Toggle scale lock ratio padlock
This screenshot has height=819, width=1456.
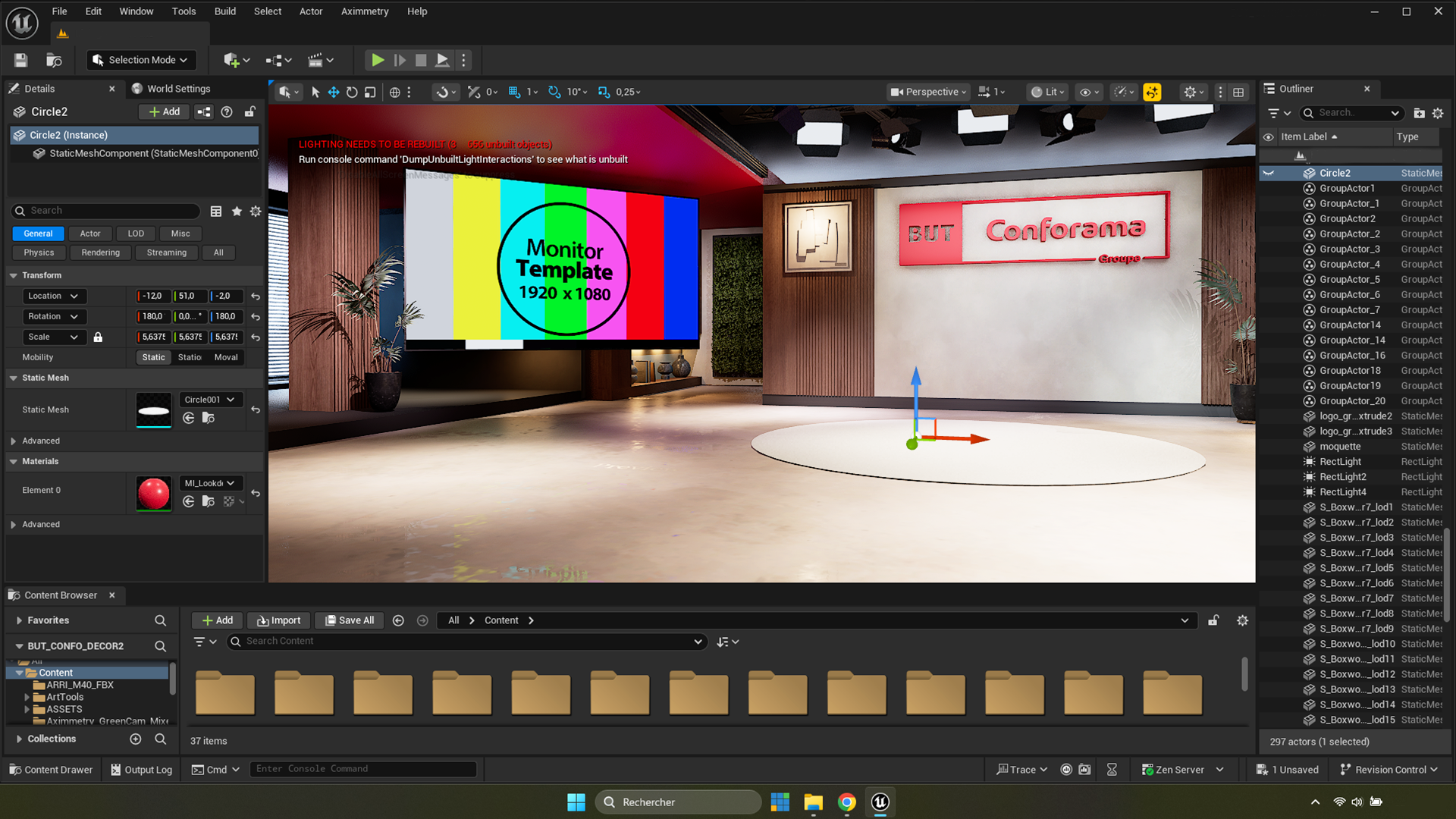pyautogui.click(x=98, y=337)
